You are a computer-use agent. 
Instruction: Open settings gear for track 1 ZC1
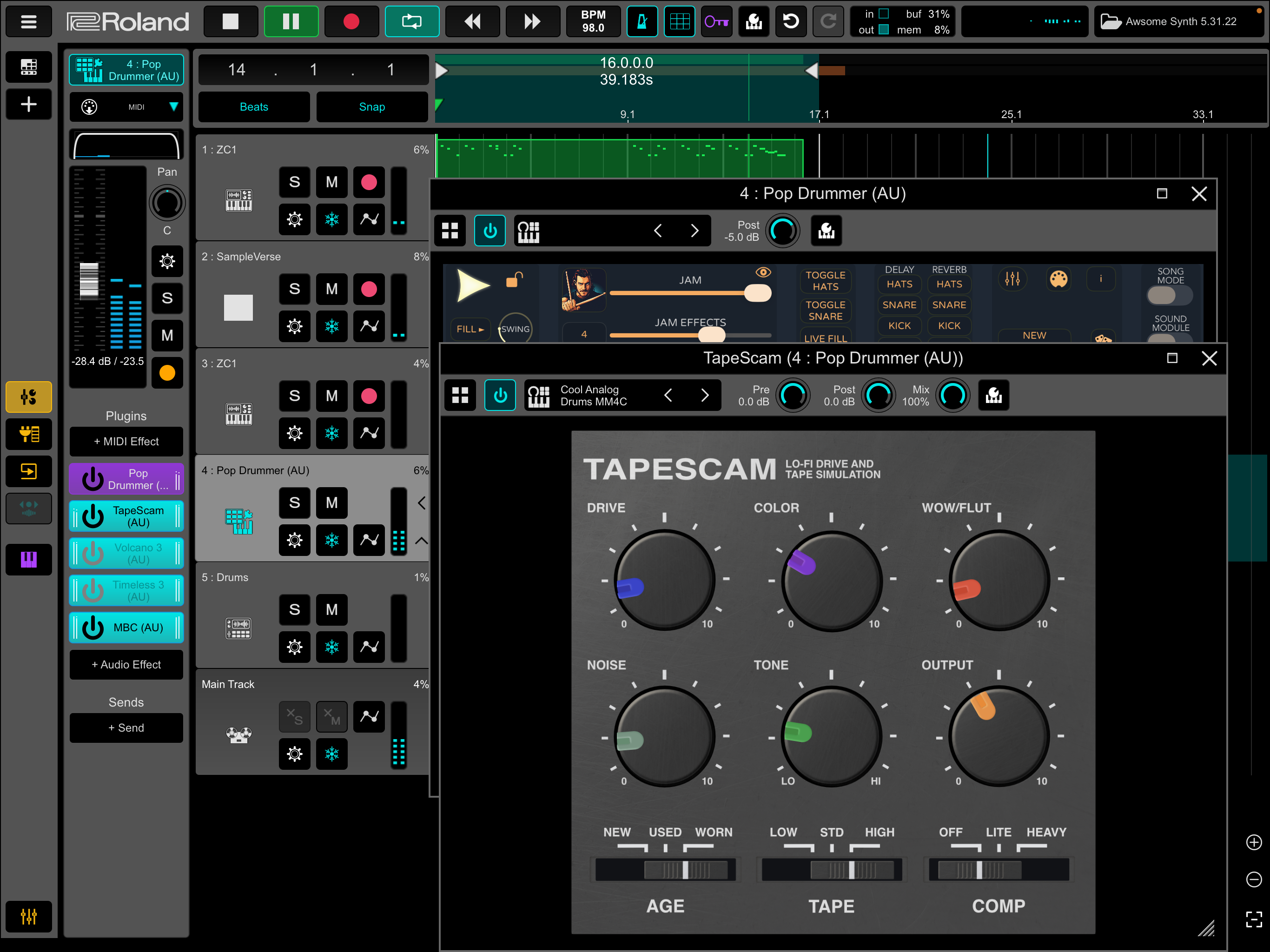[x=295, y=219]
